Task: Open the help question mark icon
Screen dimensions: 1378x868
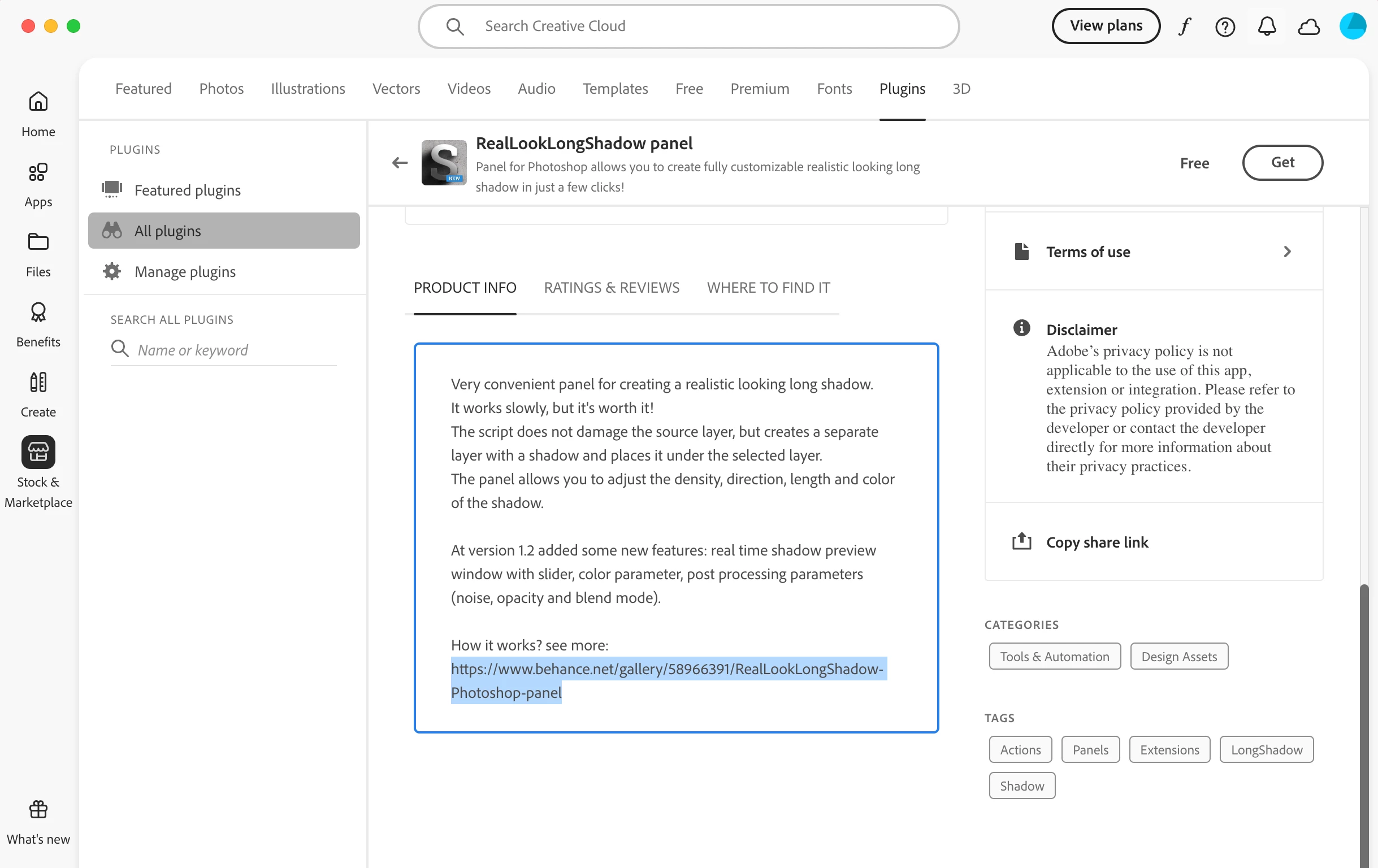Action: coord(1225,27)
